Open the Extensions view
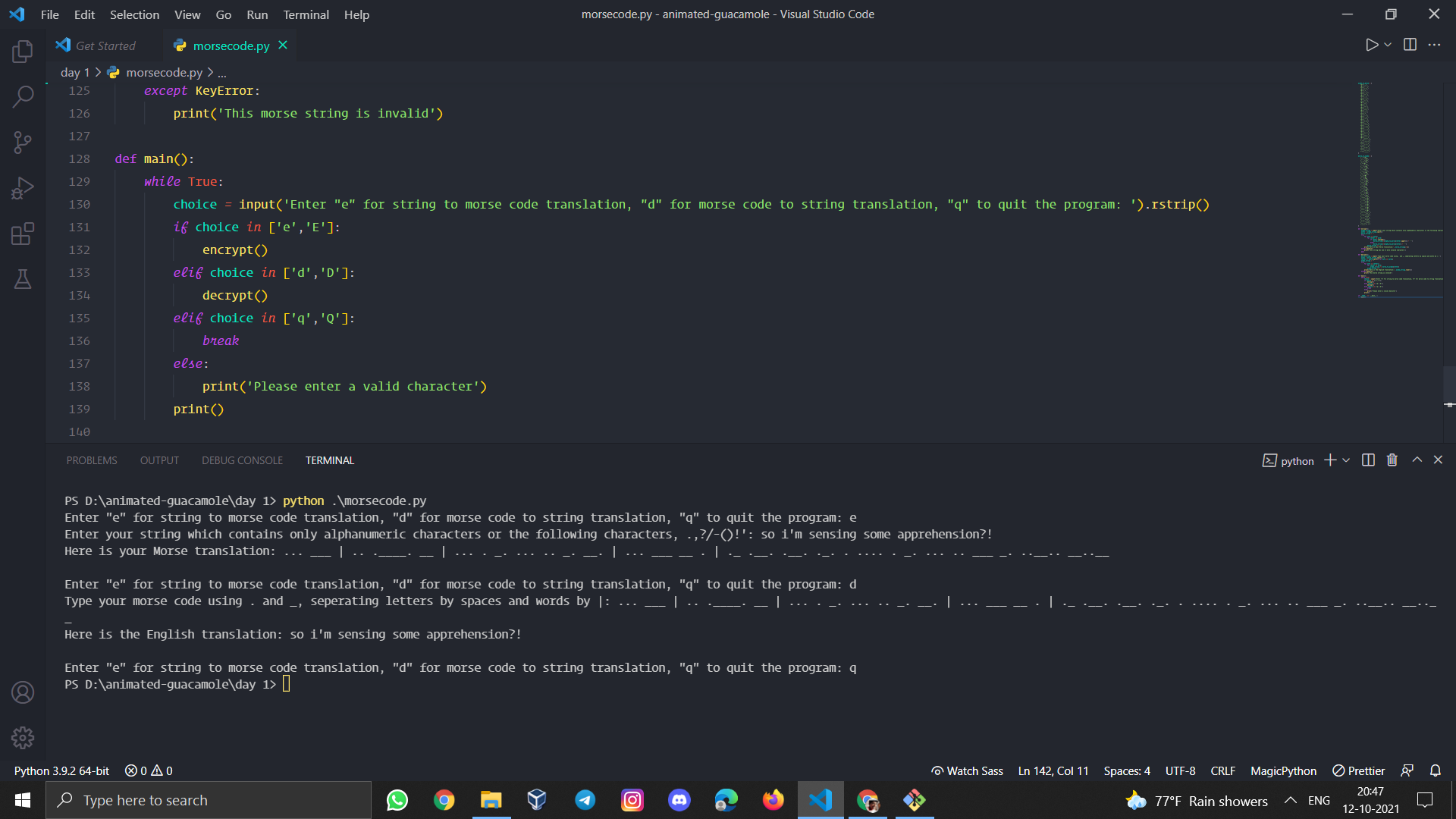1456x819 pixels. point(22,234)
